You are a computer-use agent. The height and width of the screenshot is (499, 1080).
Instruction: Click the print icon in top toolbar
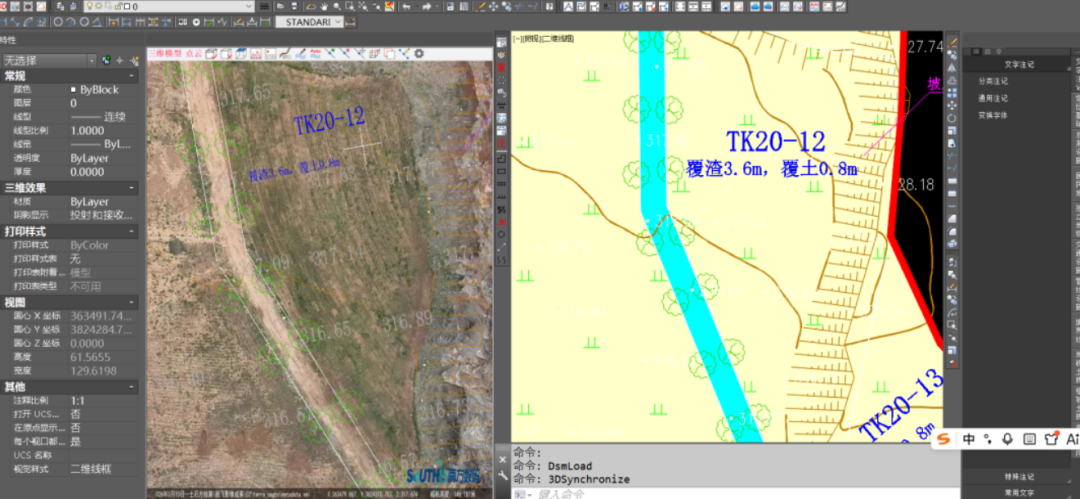tap(294, 6)
